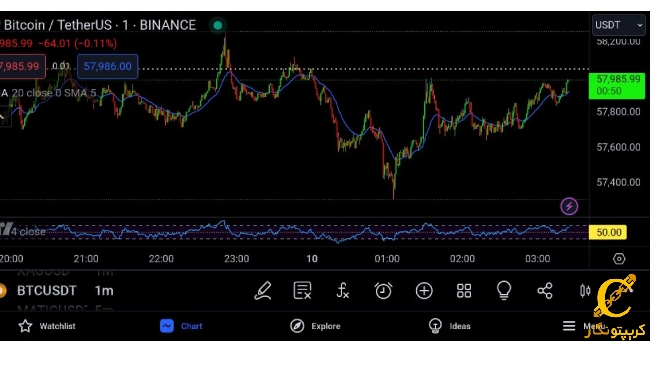Switch to the Explore tab

click(x=315, y=326)
